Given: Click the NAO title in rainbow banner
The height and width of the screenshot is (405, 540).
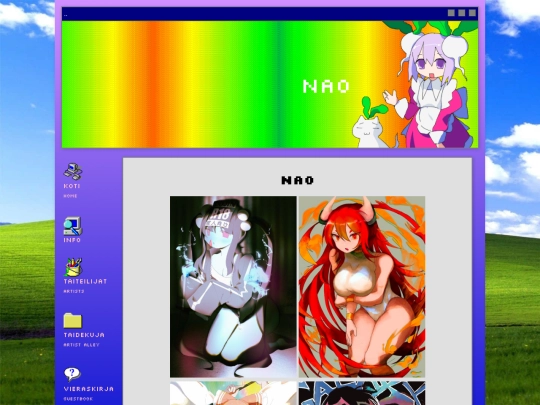Looking at the screenshot, I should 326,86.
